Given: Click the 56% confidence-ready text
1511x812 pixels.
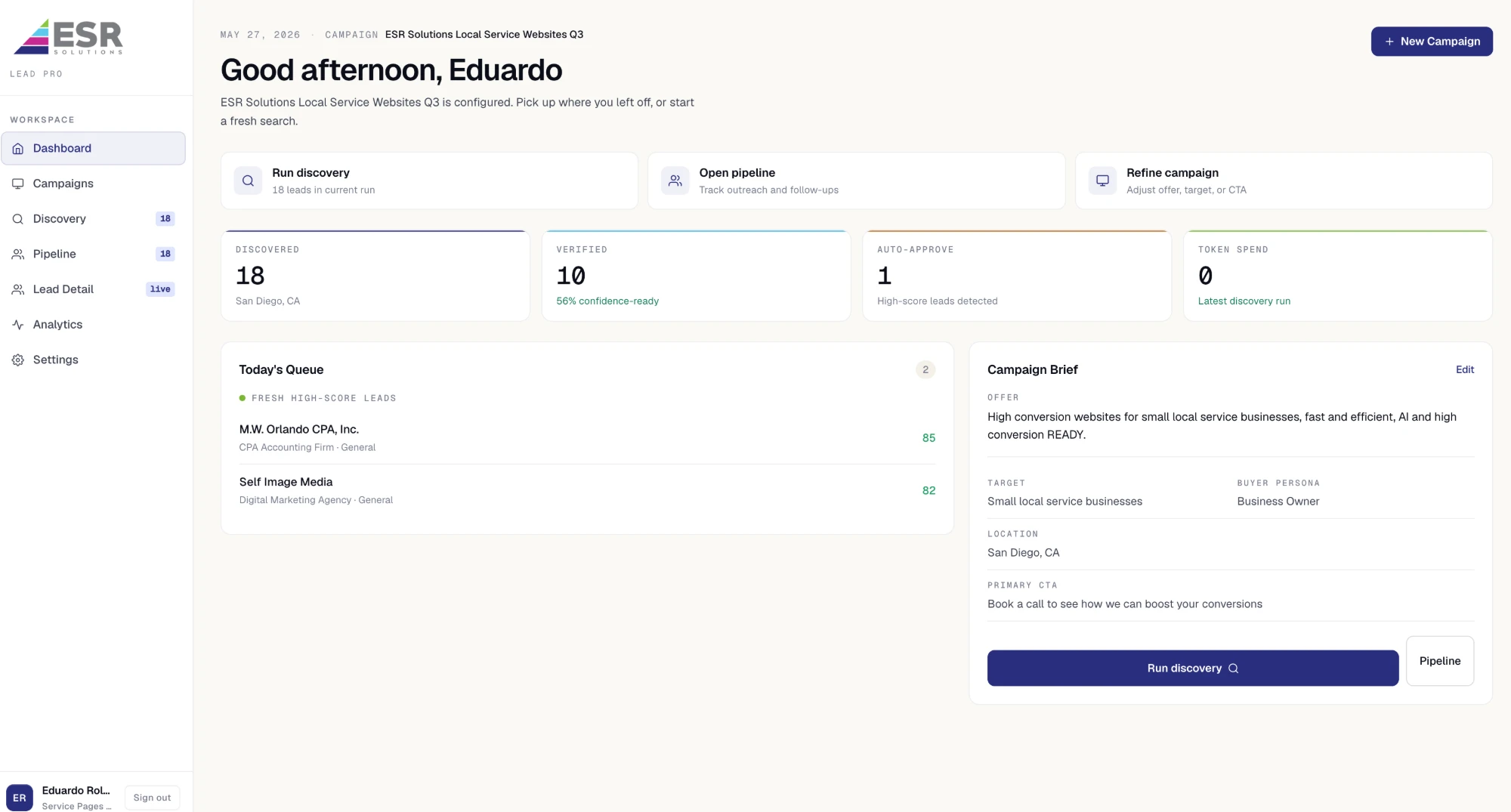Looking at the screenshot, I should [607, 301].
